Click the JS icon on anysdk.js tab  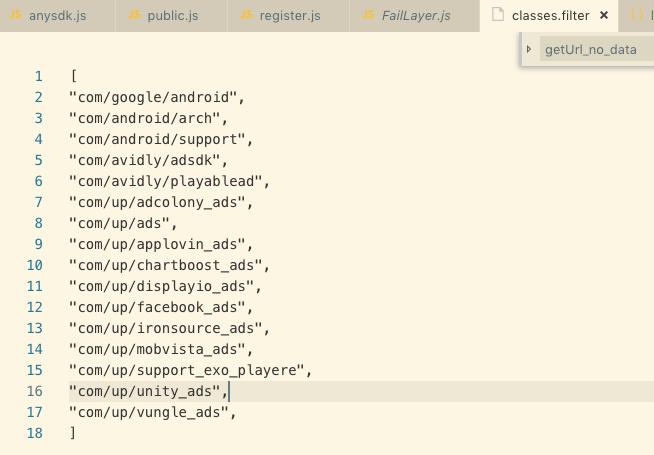click(x=15, y=16)
